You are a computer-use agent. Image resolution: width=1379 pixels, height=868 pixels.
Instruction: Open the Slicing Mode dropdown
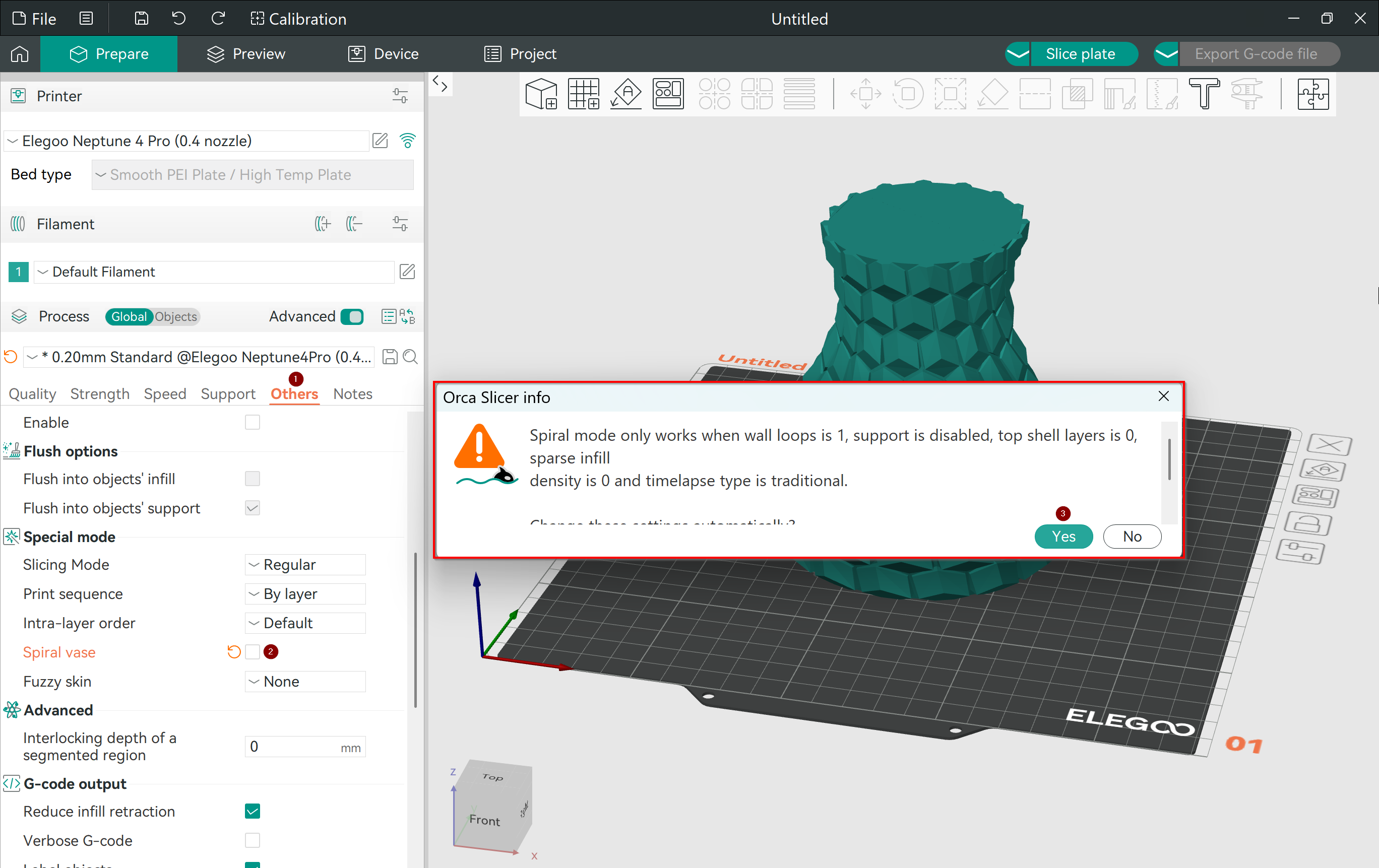tap(305, 565)
